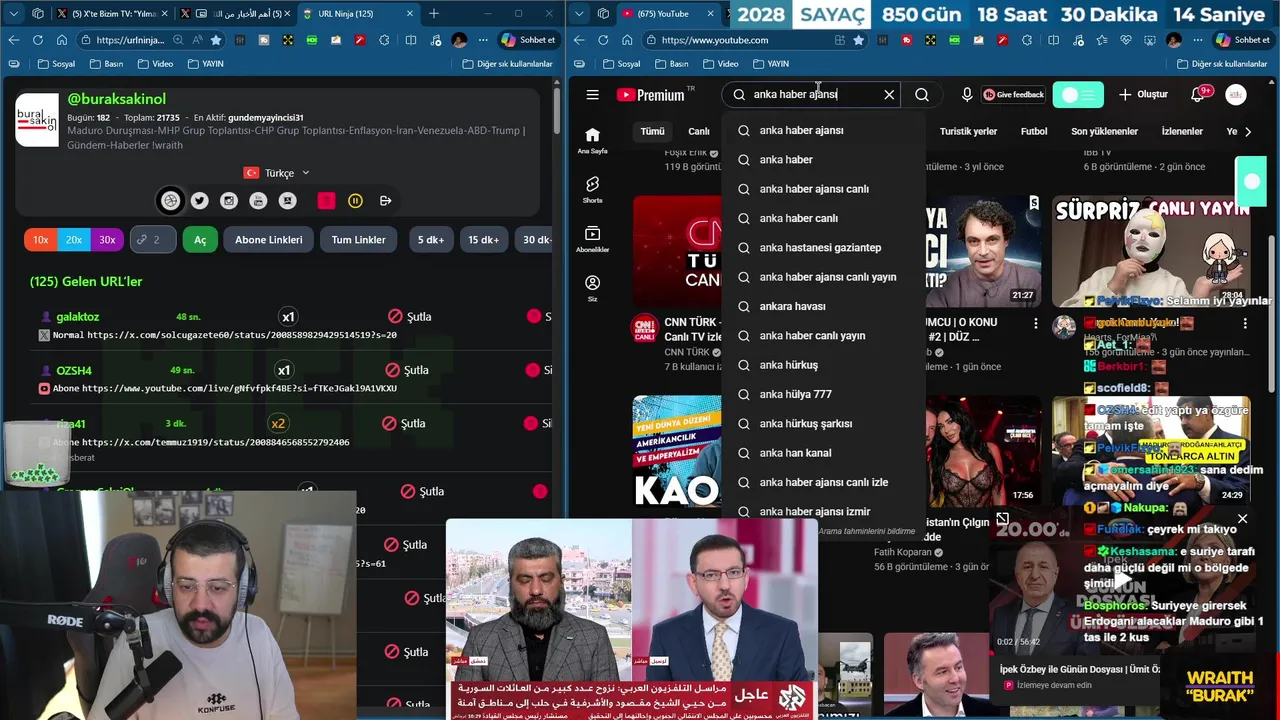This screenshot has width=1280, height=720.
Task: Close the mini player with X
Action: point(1242,519)
